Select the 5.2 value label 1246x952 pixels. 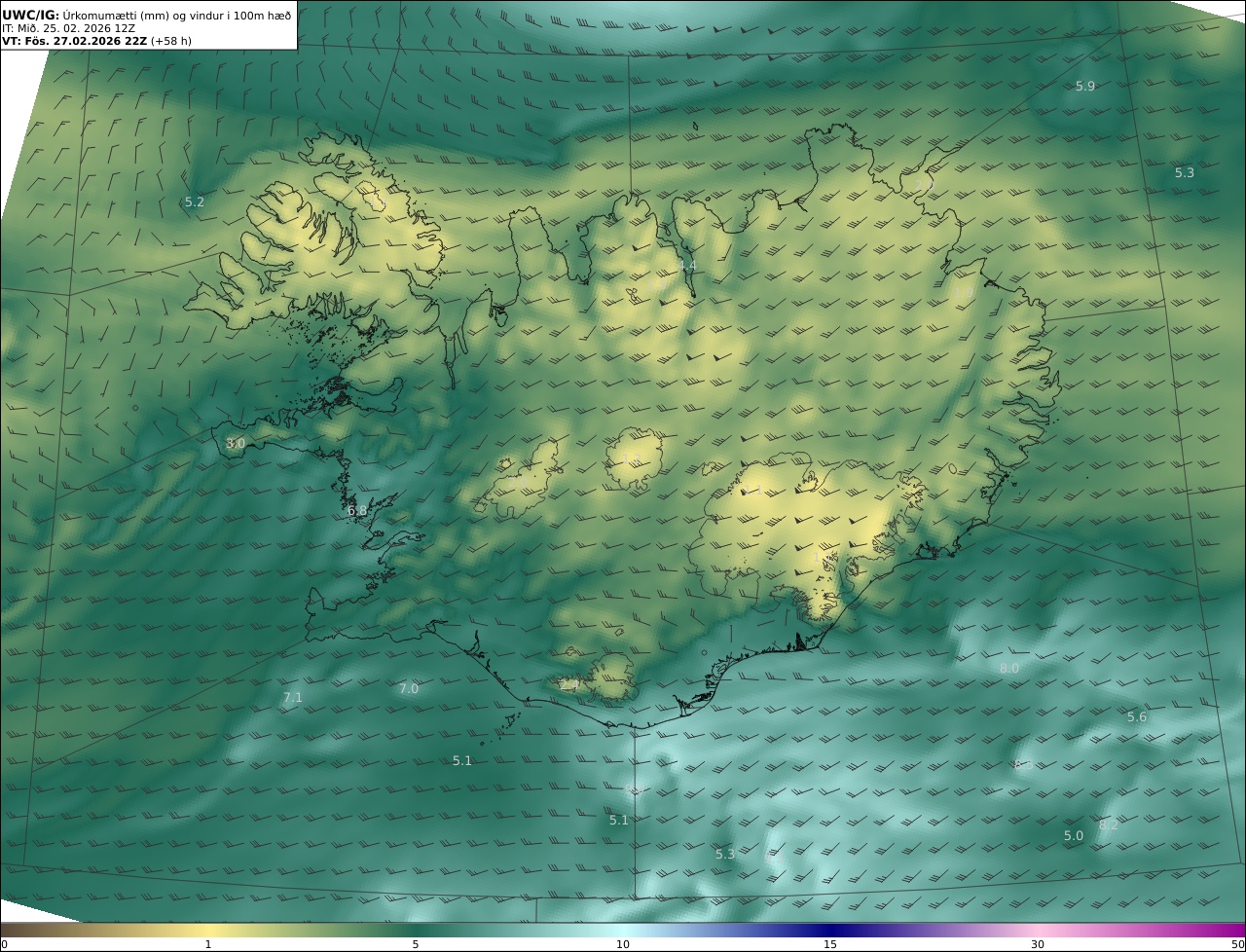tap(195, 202)
